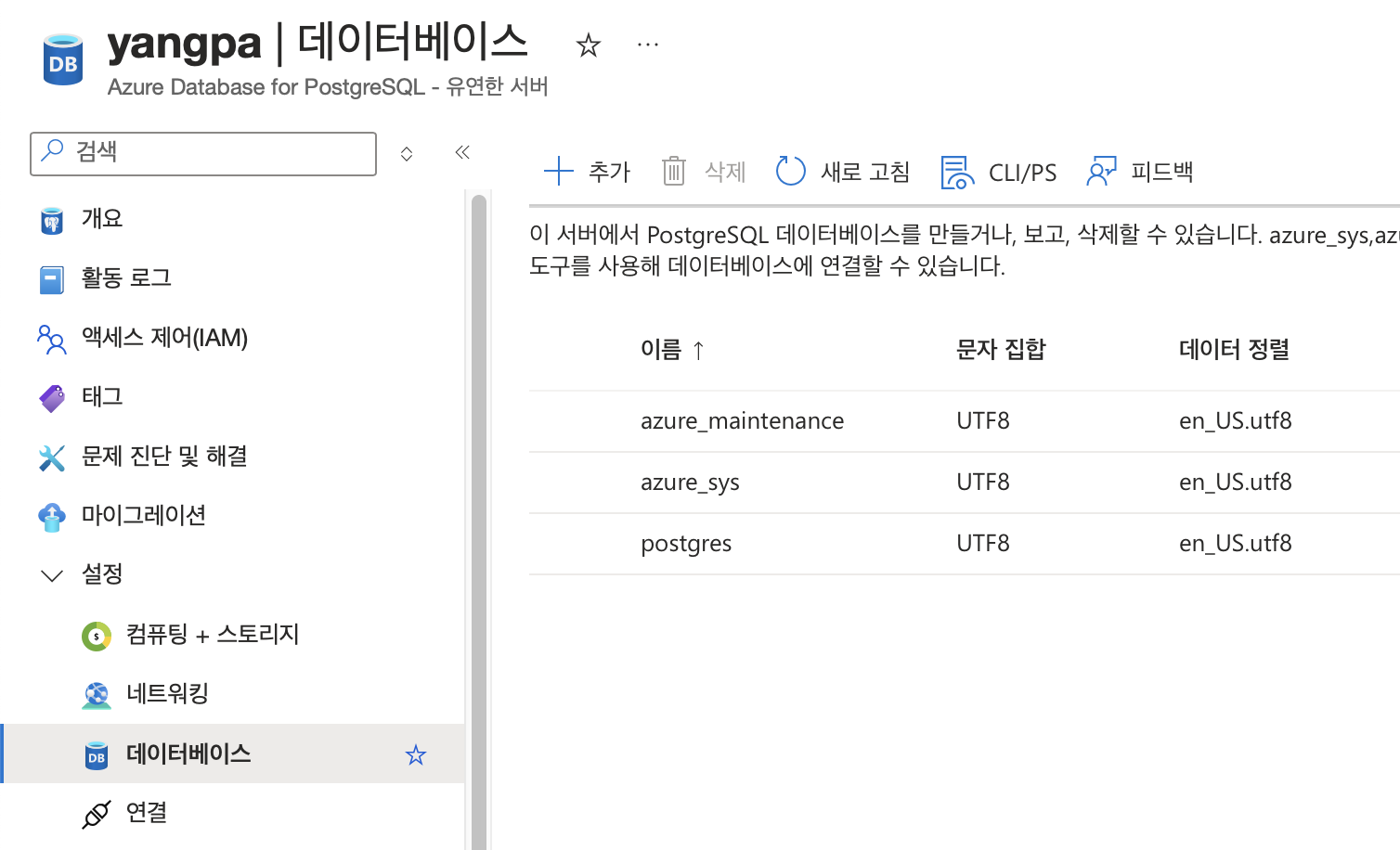The height and width of the screenshot is (850, 1400).
Task: Open 문제 진단 및 해결
Action: pyautogui.click(x=164, y=456)
